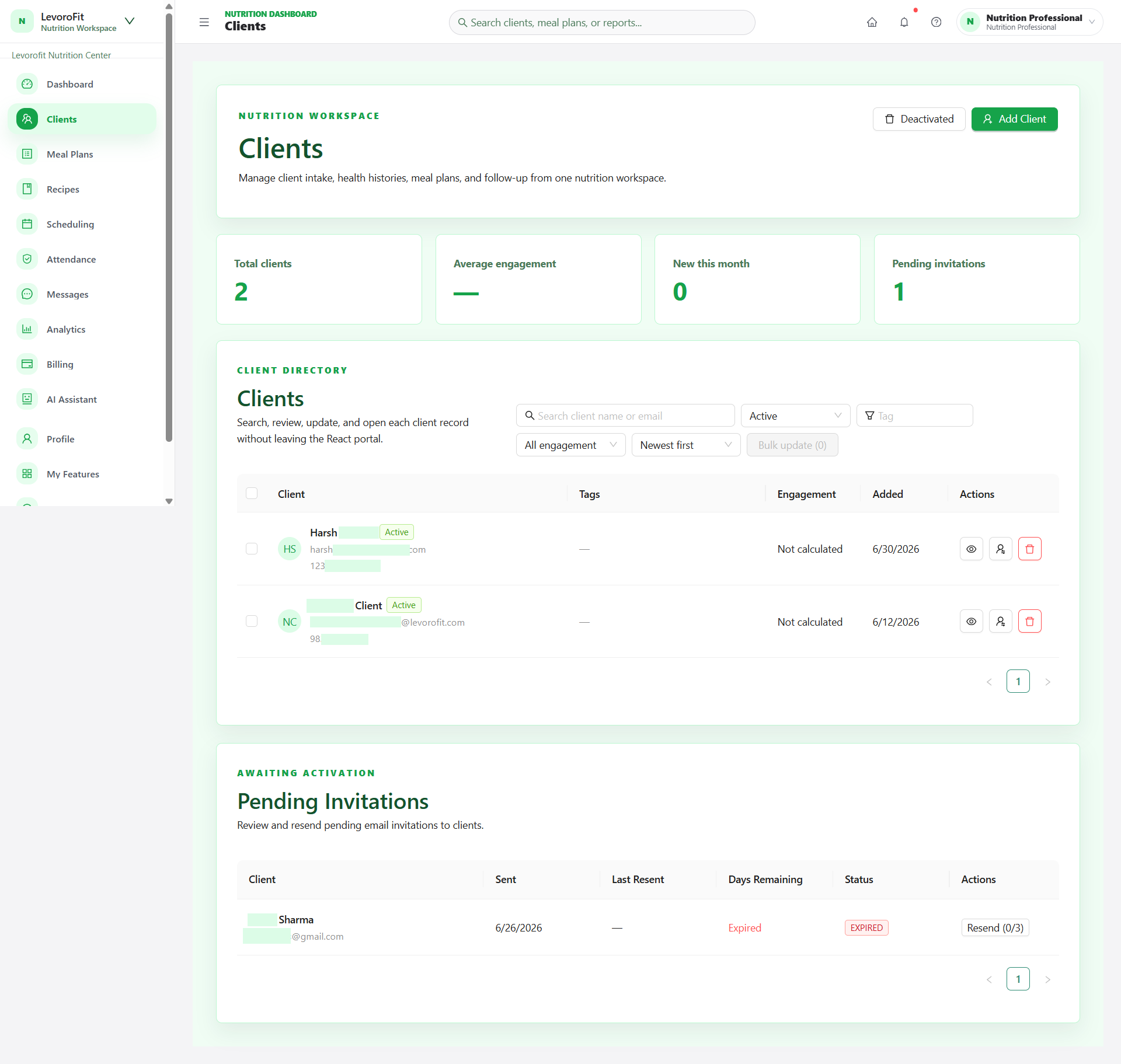The height and width of the screenshot is (1064, 1121).
Task: Click the sidebar scroll down arrow
Action: pos(169,501)
